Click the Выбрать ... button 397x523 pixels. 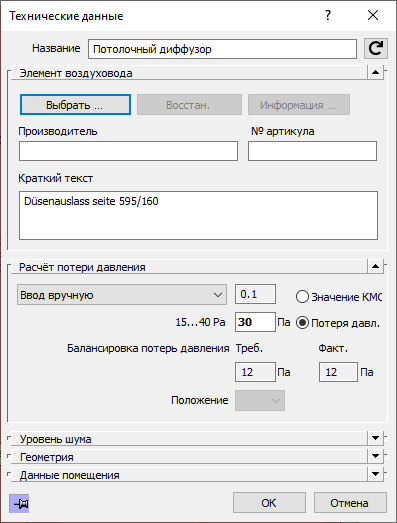click(x=75, y=105)
